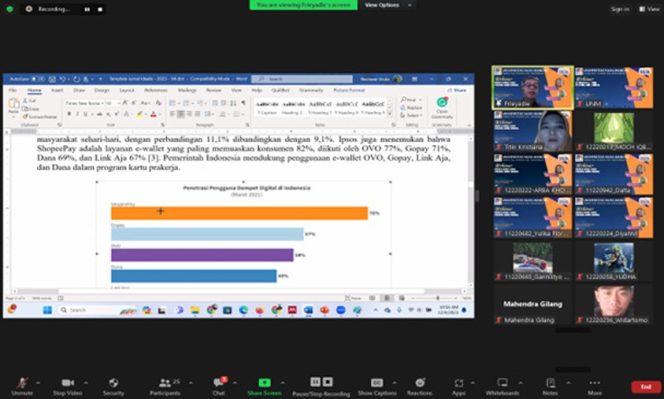Toggle the AutoSave switch in Word title bar
The height and width of the screenshot is (399, 664).
[x=38, y=79]
